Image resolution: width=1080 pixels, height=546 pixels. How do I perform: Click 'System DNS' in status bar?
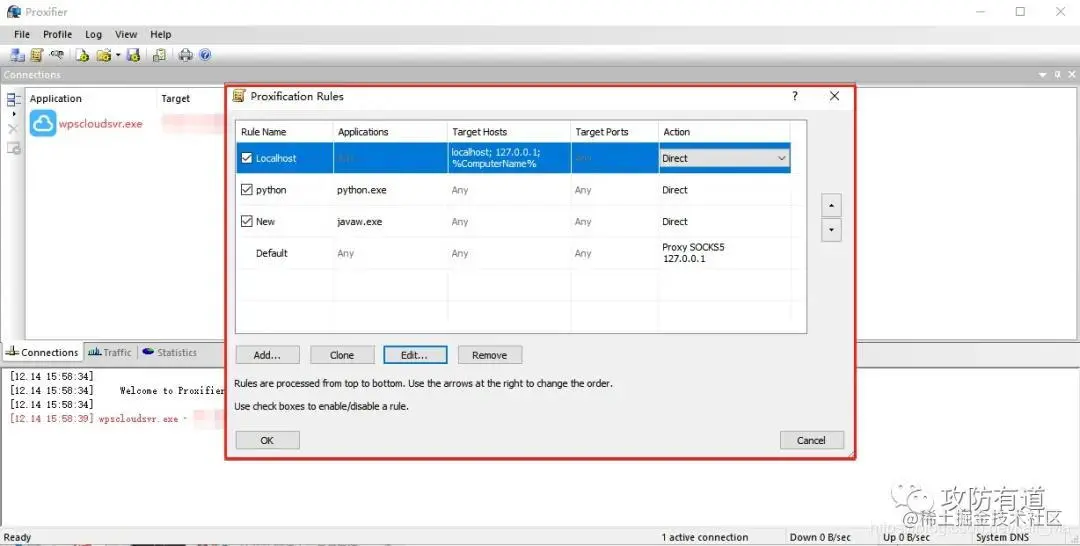pyautogui.click(x=1002, y=538)
